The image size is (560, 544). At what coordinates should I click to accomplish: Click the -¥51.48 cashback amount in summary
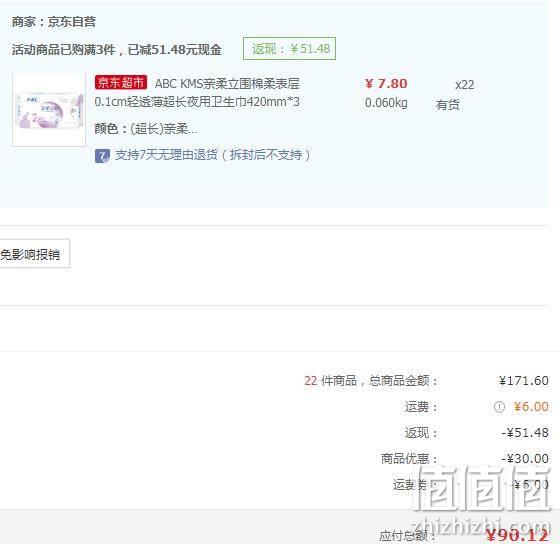point(525,433)
